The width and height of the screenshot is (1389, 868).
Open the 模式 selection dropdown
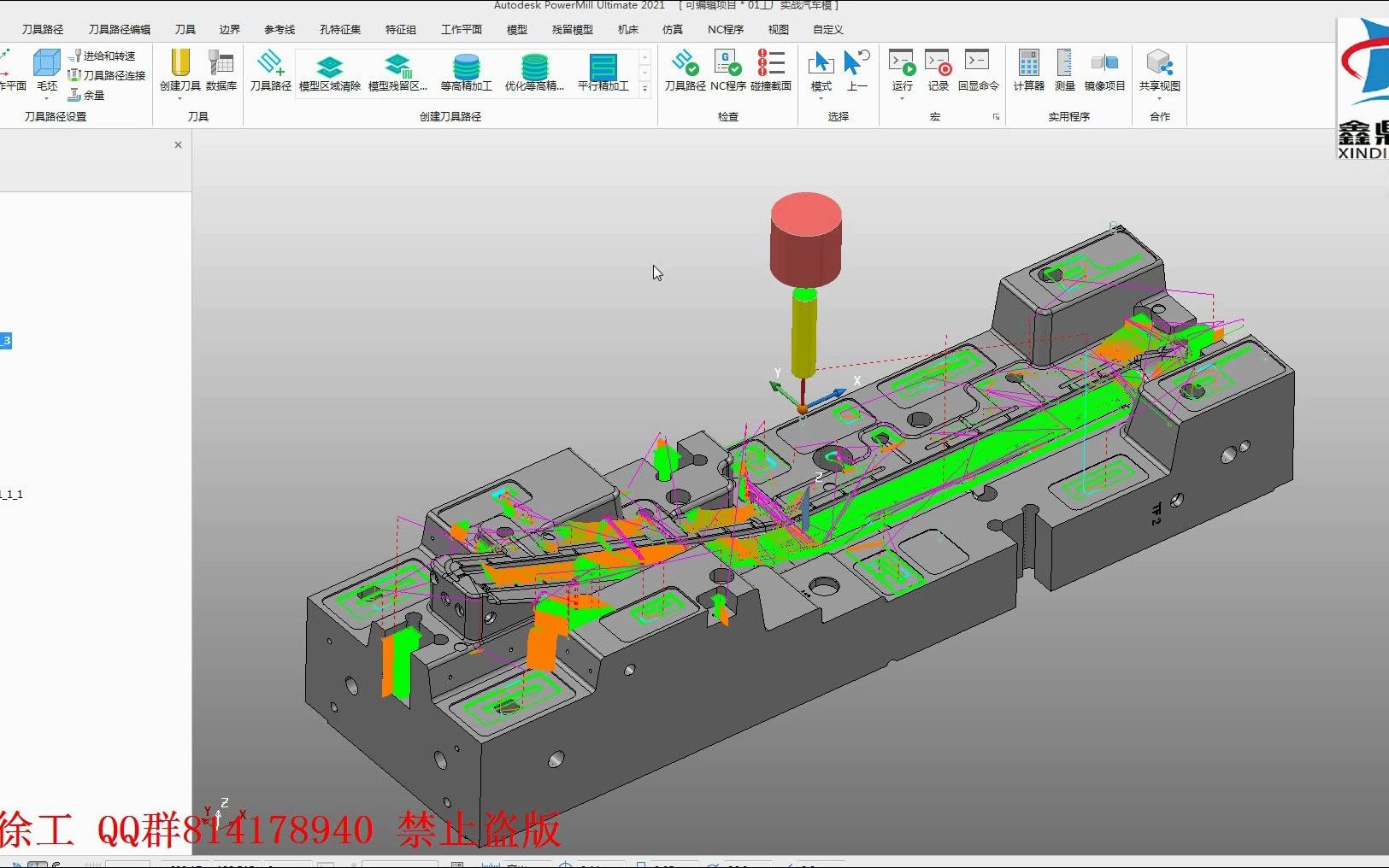821,98
